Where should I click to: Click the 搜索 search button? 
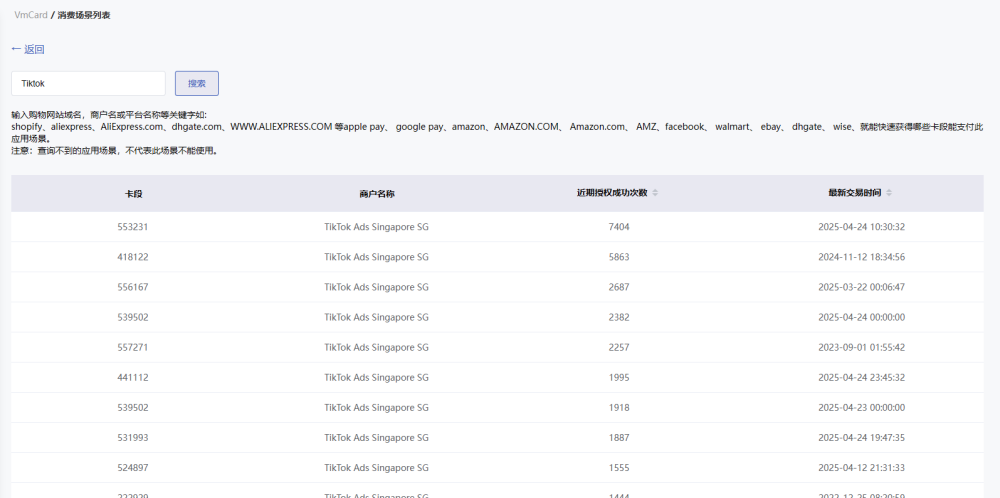point(197,84)
